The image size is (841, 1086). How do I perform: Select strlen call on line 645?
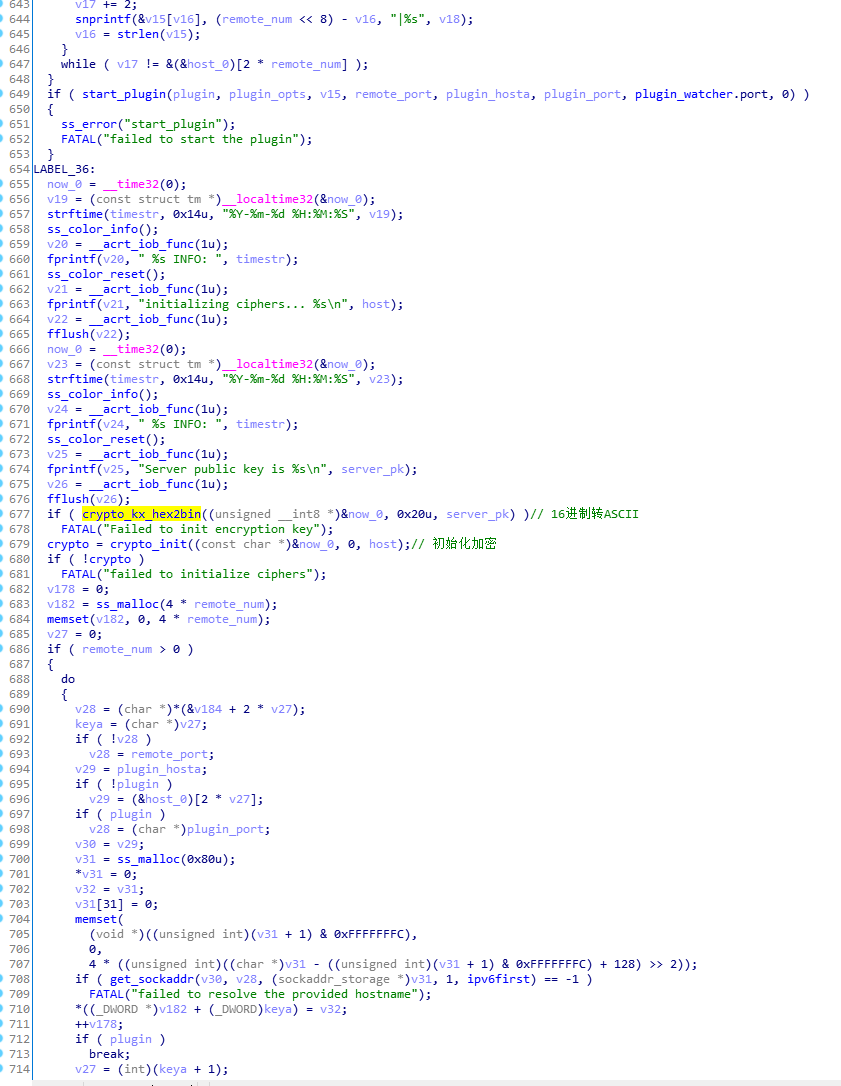click(x=138, y=34)
